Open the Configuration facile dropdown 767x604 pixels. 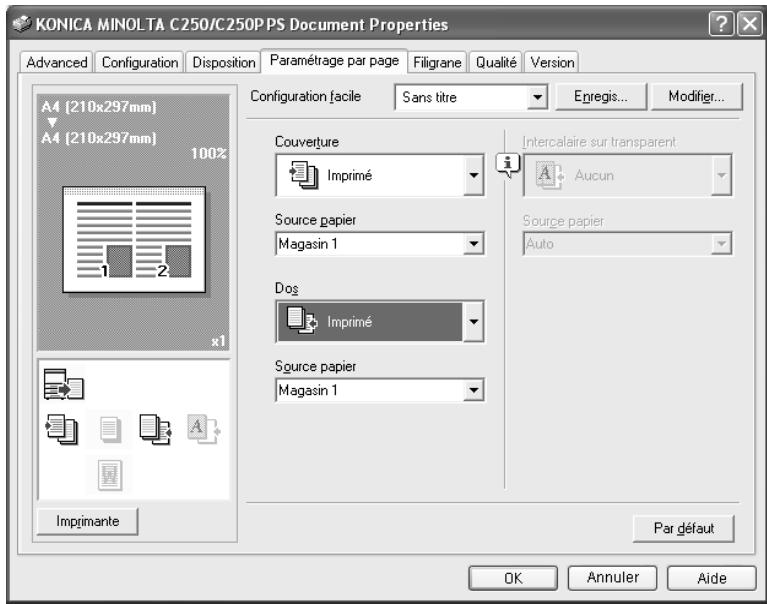pyautogui.click(x=537, y=97)
